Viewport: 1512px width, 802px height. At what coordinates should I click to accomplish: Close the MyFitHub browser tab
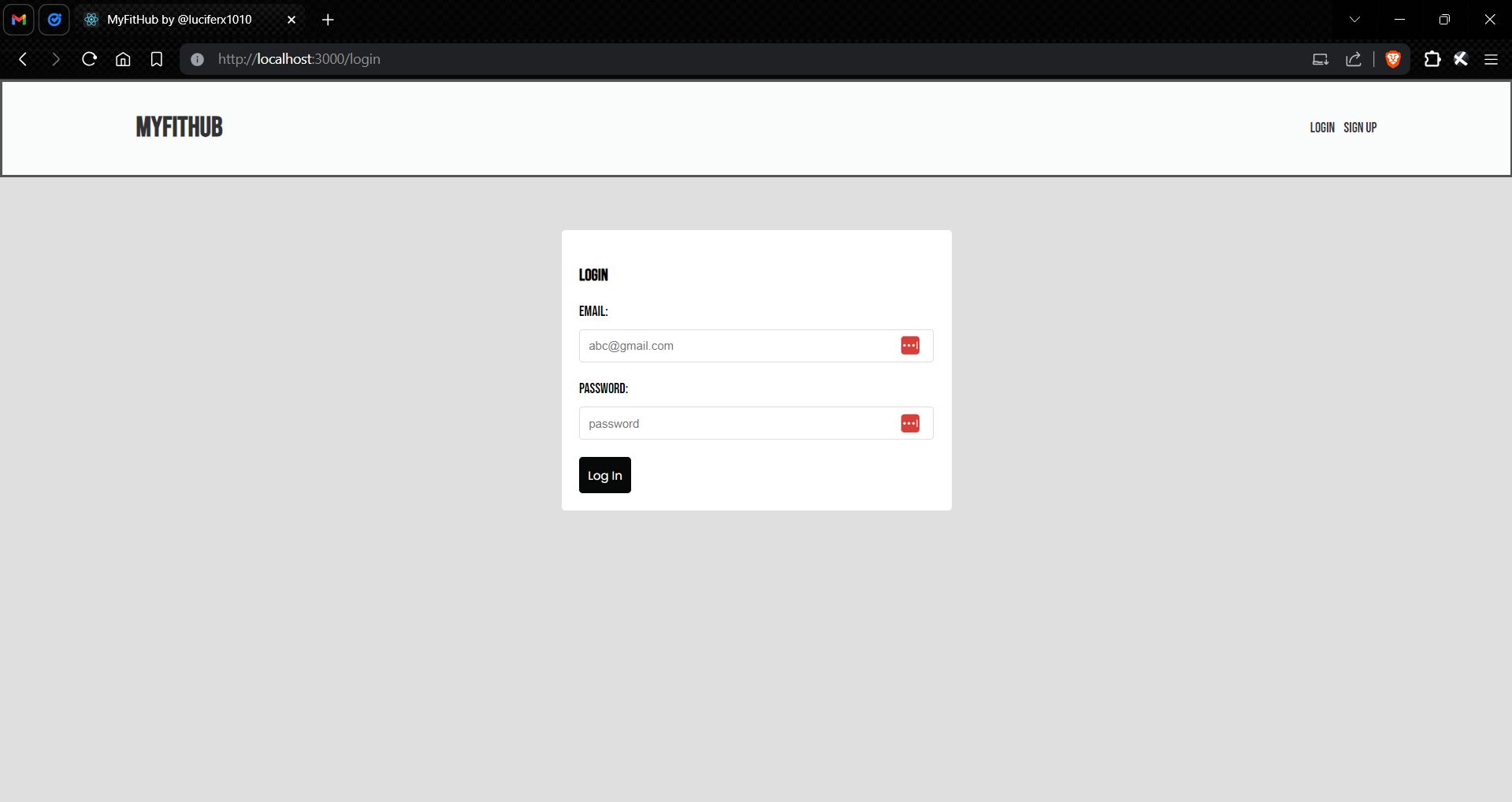(292, 20)
